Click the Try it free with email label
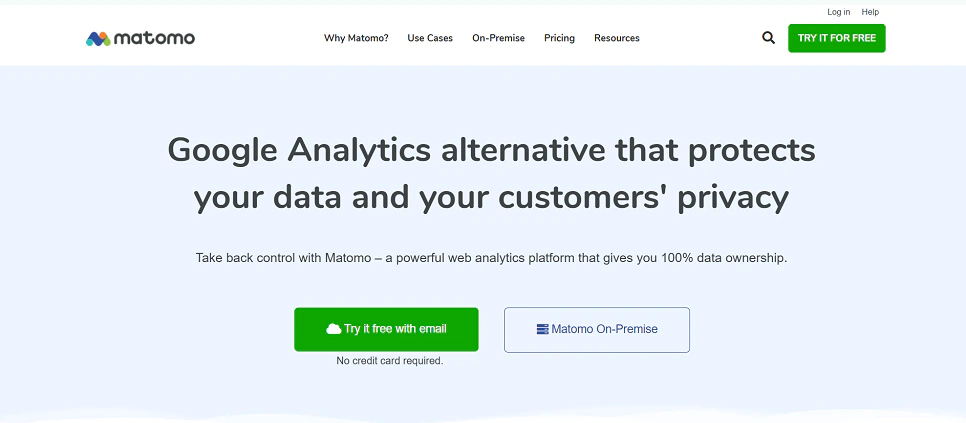 click(x=395, y=329)
